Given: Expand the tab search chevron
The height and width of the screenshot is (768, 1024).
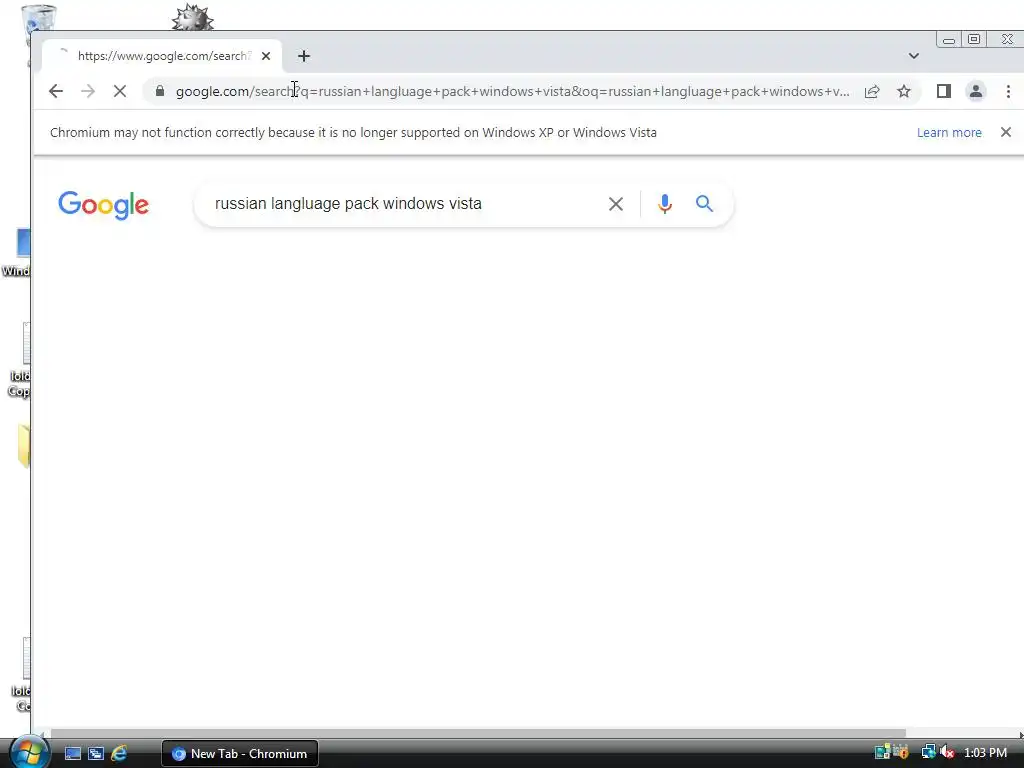Looking at the screenshot, I should coord(914,56).
